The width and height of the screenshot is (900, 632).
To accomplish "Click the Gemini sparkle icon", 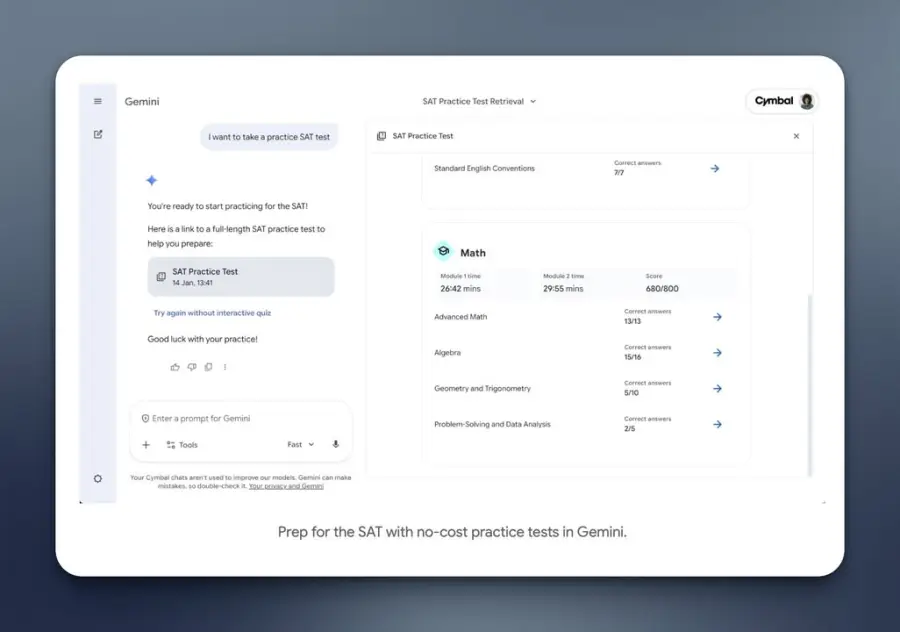I will (152, 180).
